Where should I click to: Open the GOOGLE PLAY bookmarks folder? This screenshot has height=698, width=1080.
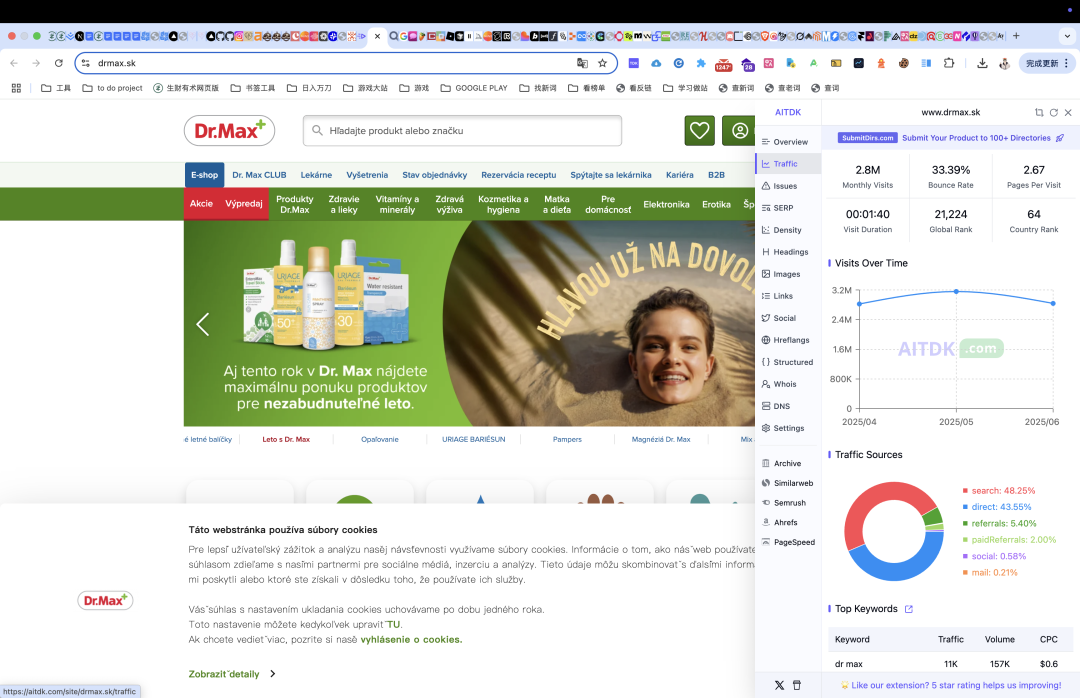pos(474,88)
